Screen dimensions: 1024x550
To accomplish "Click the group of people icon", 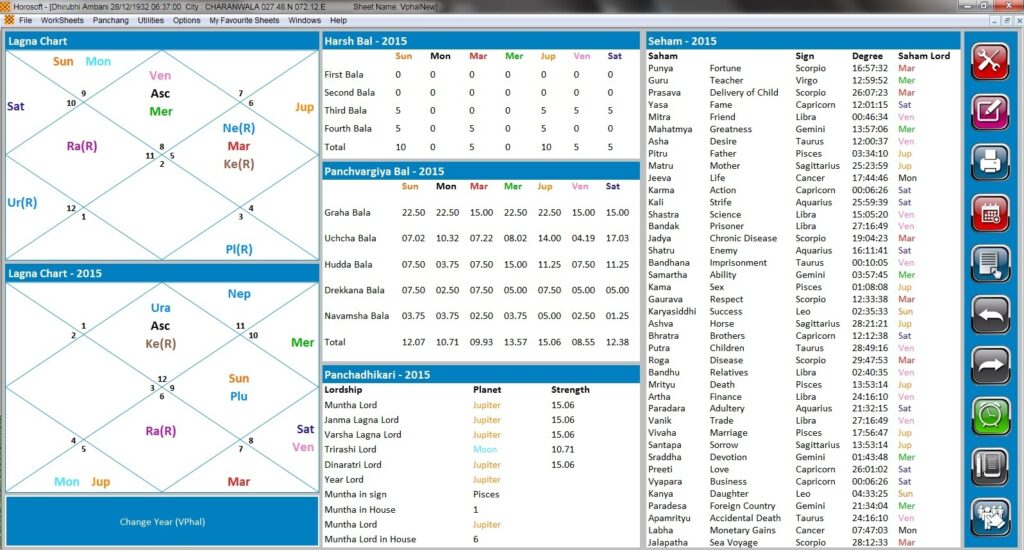I will pyautogui.click(x=990, y=518).
